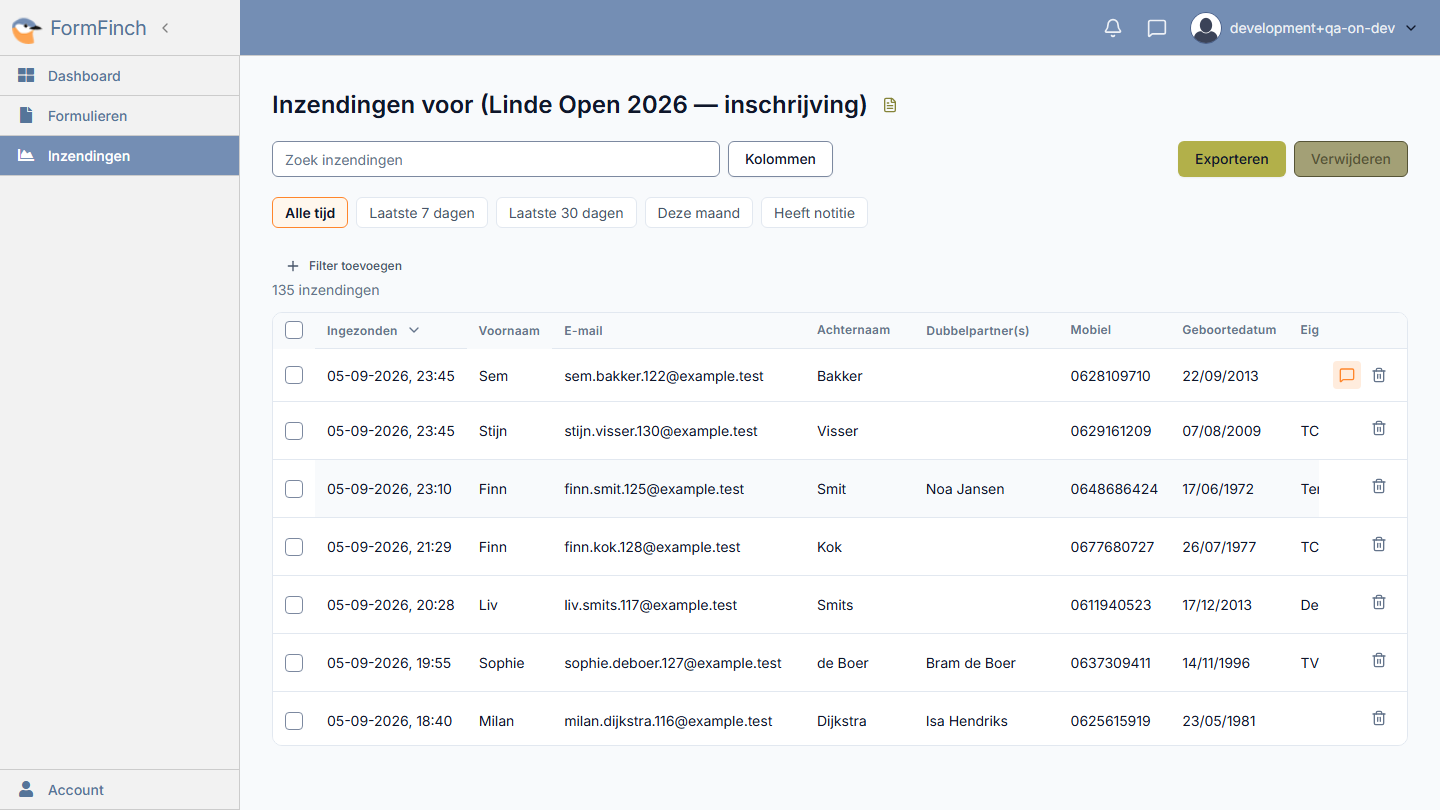The width and height of the screenshot is (1440, 810).
Task: Open notifications bell
Action: (x=1113, y=28)
